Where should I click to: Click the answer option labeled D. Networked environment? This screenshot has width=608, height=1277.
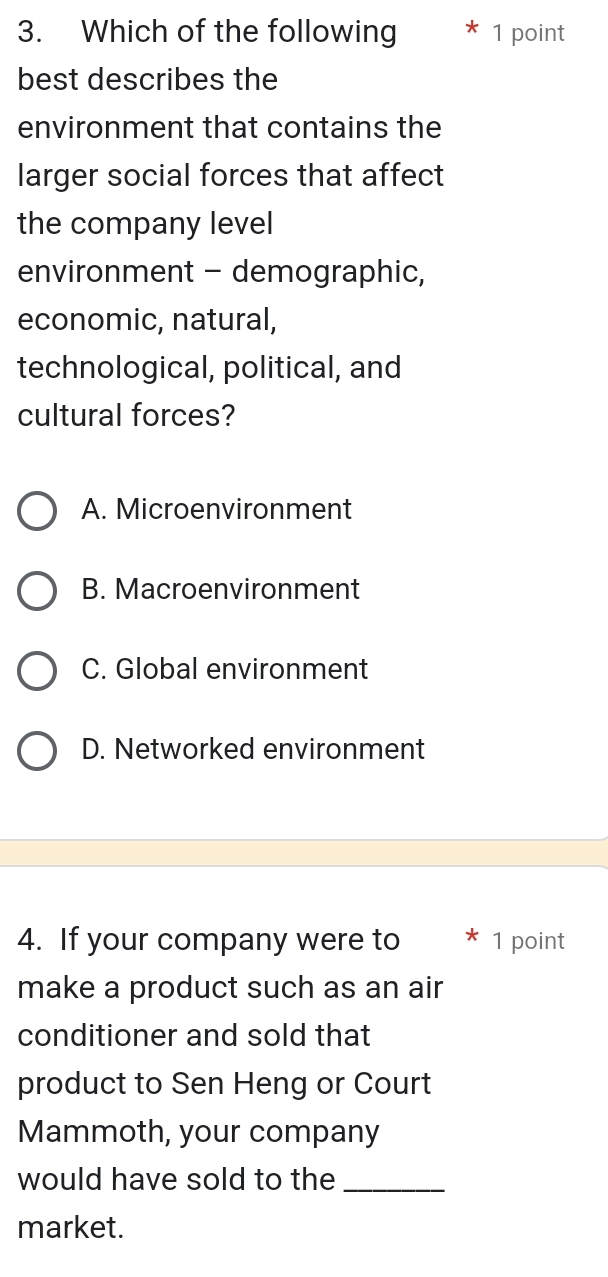(253, 750)
